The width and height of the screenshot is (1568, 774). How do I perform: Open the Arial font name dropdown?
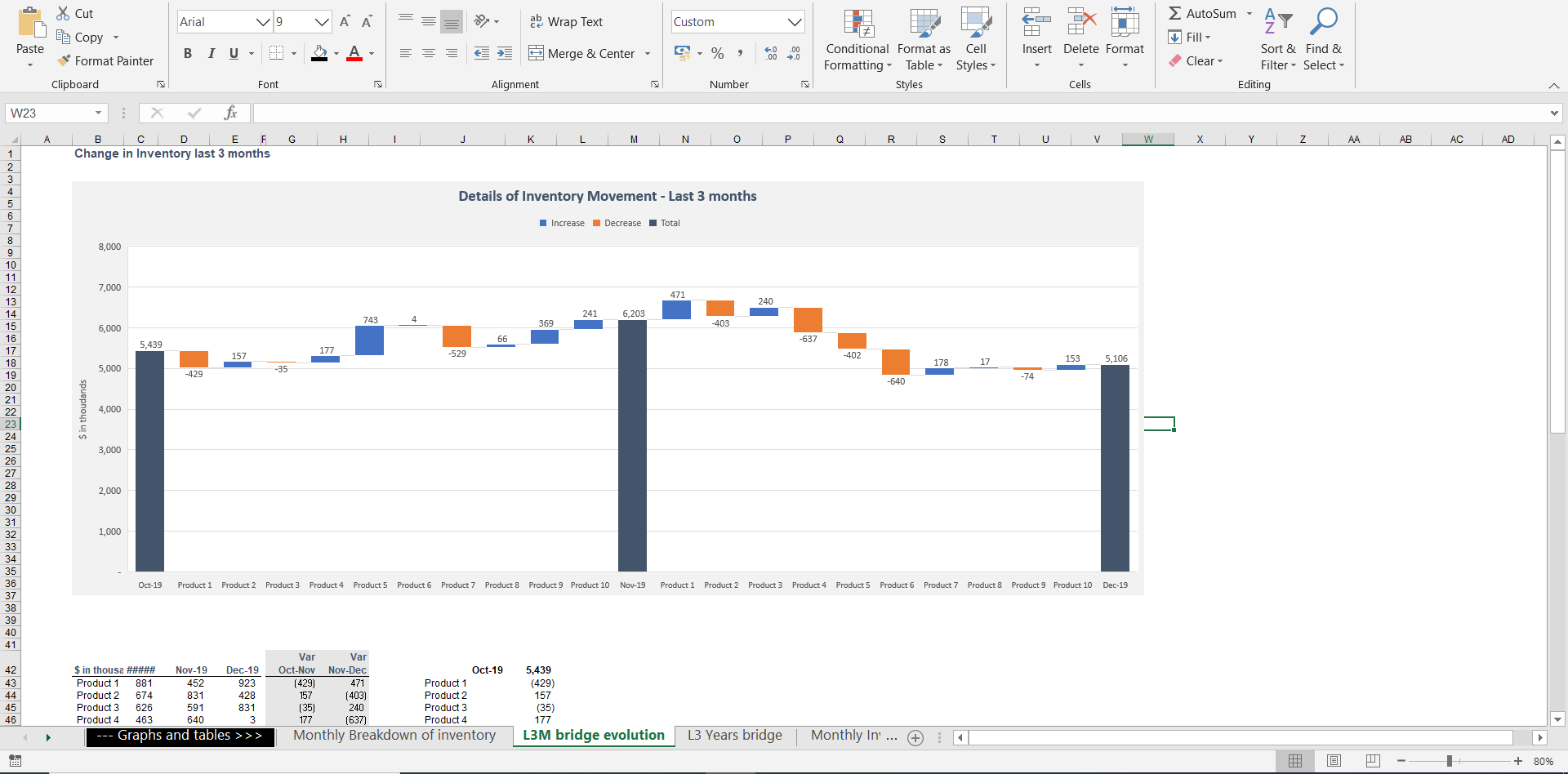(263, 22)
